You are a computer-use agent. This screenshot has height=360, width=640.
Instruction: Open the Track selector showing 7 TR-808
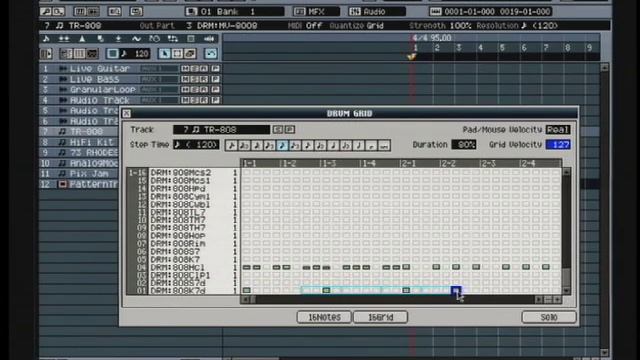[x=221, y=130]
